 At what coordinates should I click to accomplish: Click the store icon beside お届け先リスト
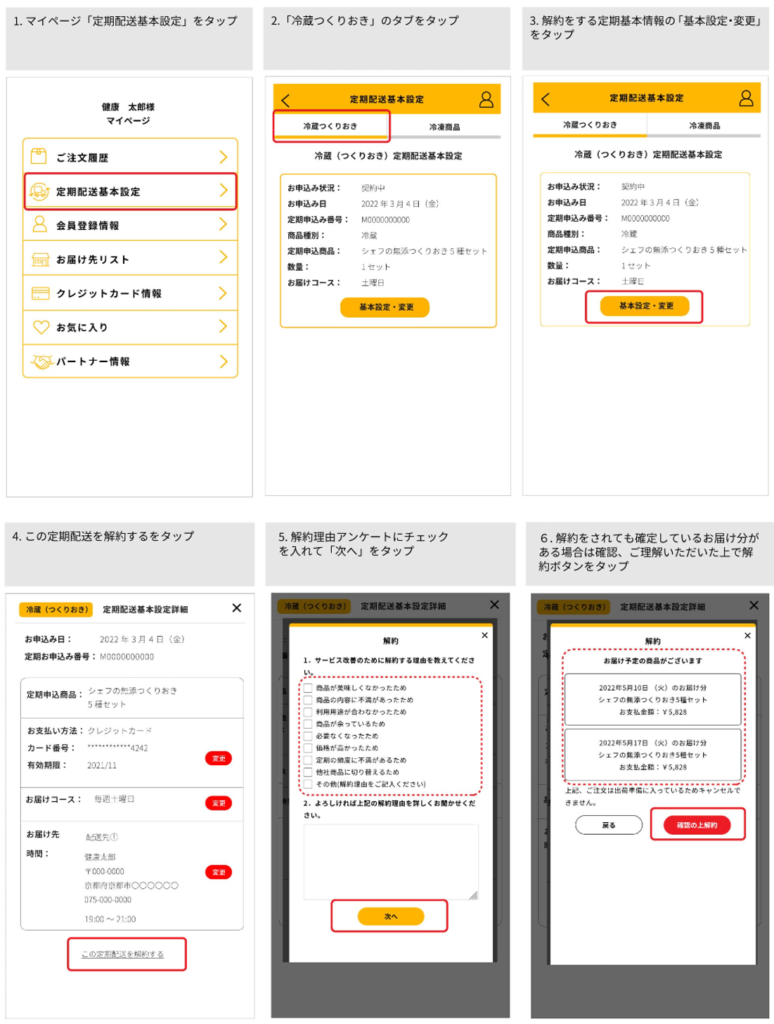40,259
